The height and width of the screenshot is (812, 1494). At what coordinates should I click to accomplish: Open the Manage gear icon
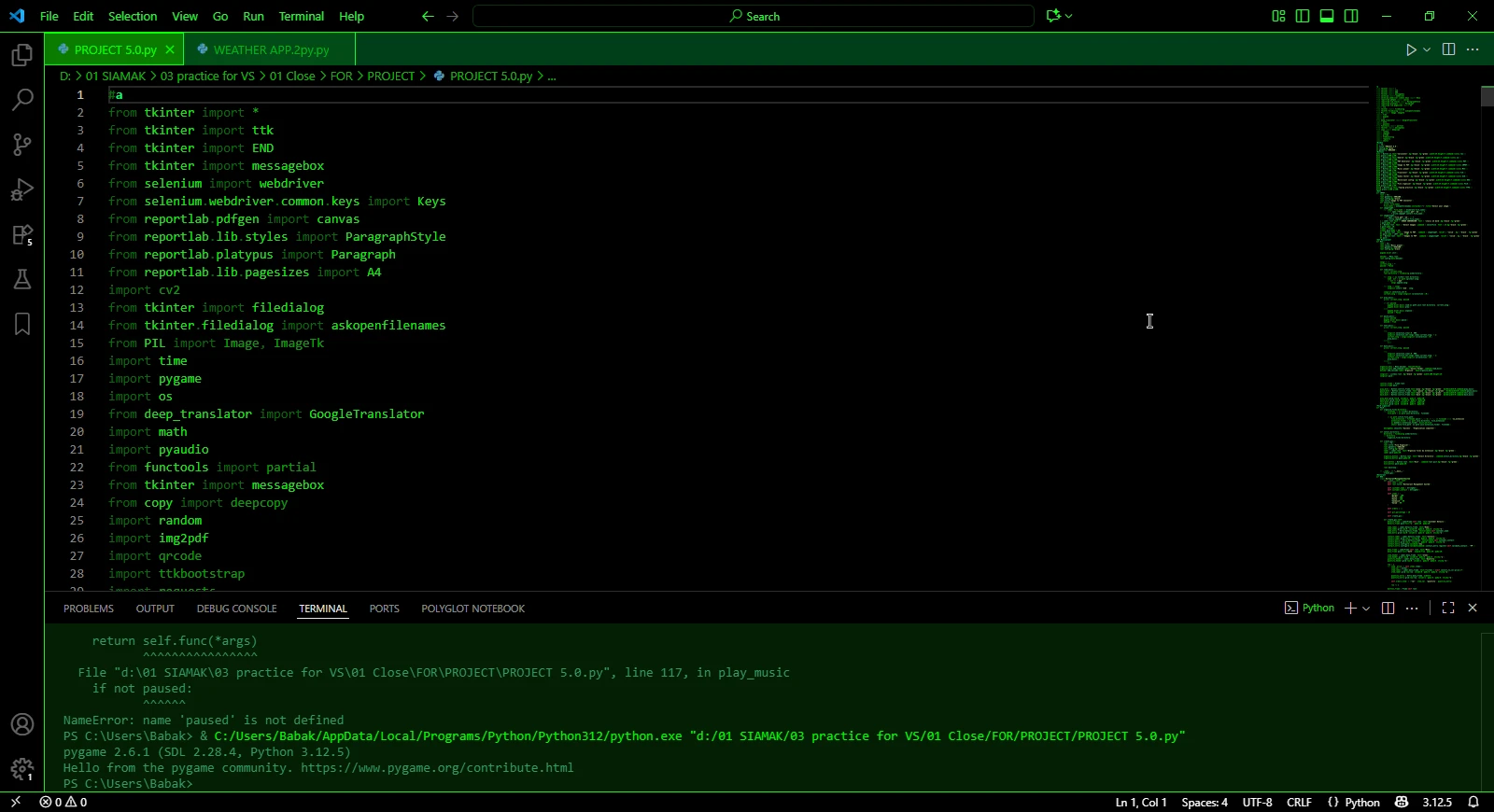click(22, 769)
